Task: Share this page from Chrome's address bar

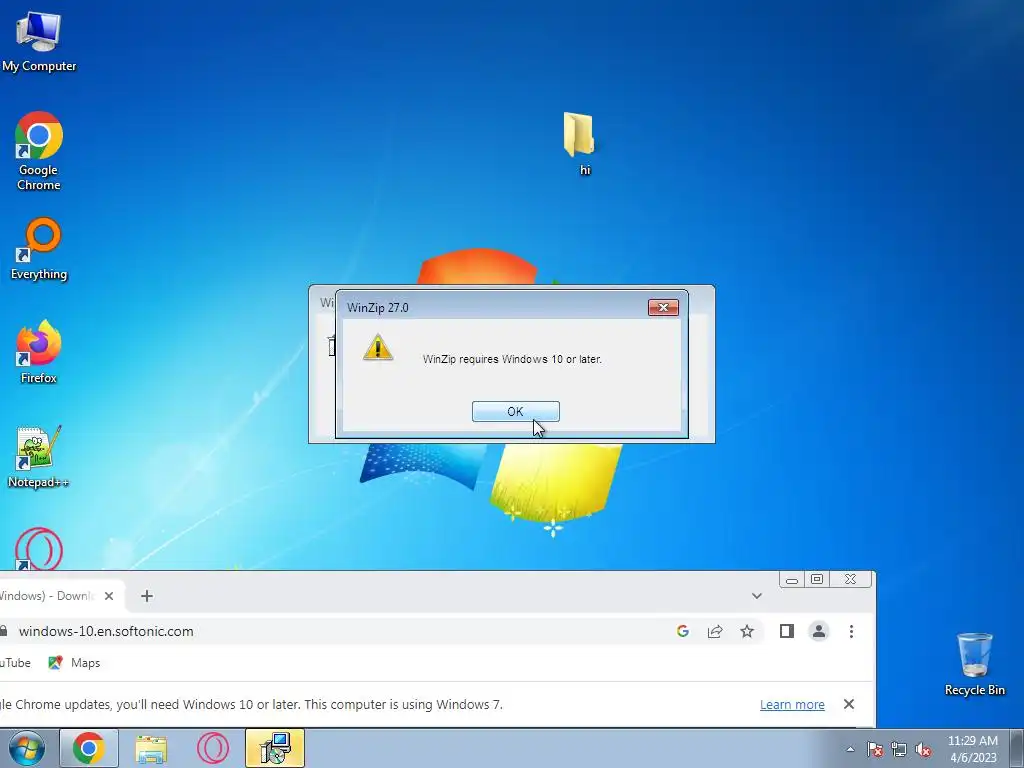Action: (x=715, y=631)
